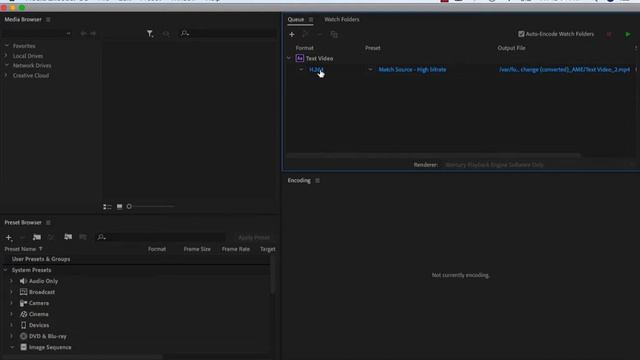Open the Encoding panel menu icon
This screenshot has height=360, width=640.
318,180
